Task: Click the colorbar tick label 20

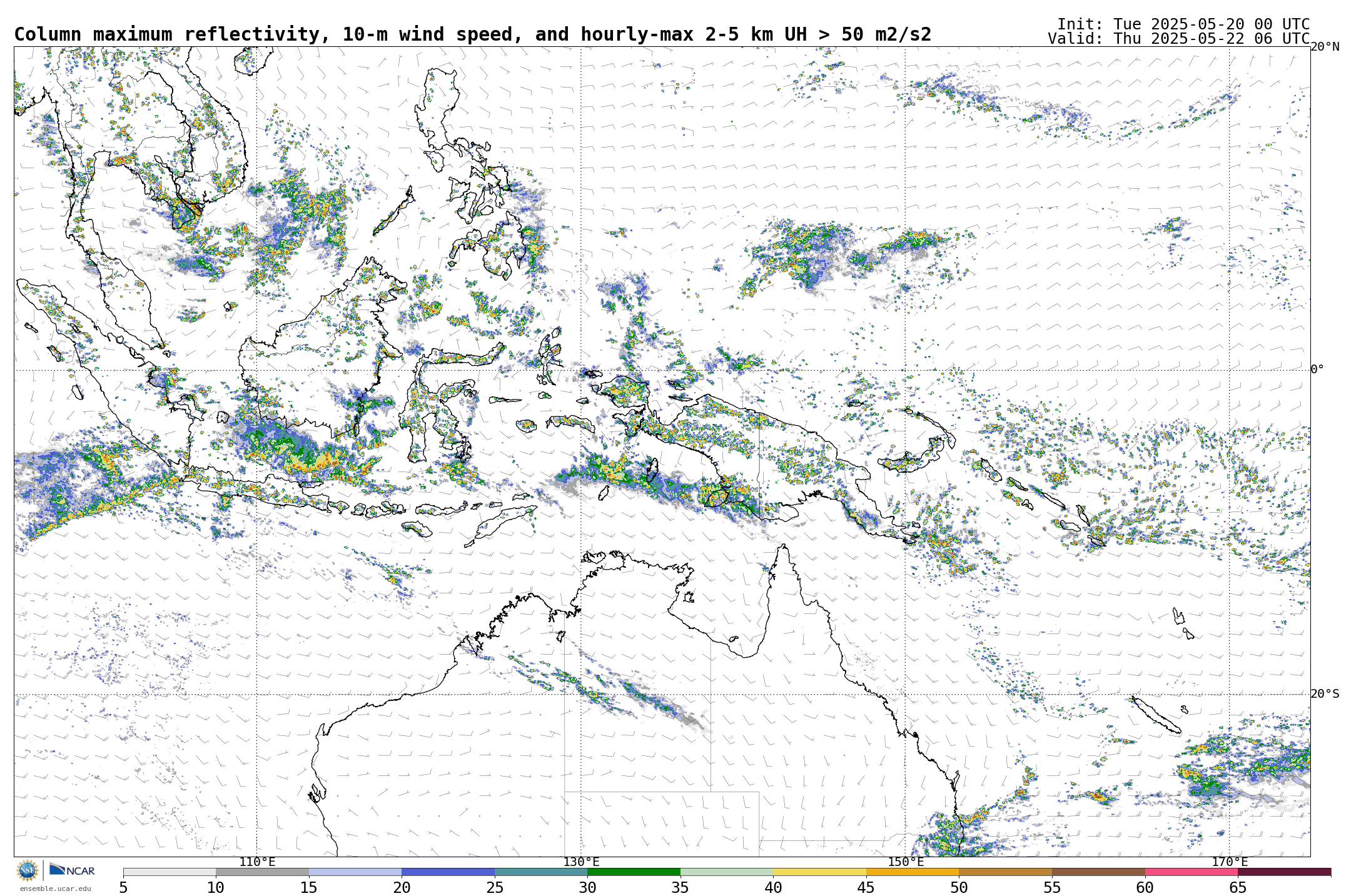Action: [x=402, y=888]
